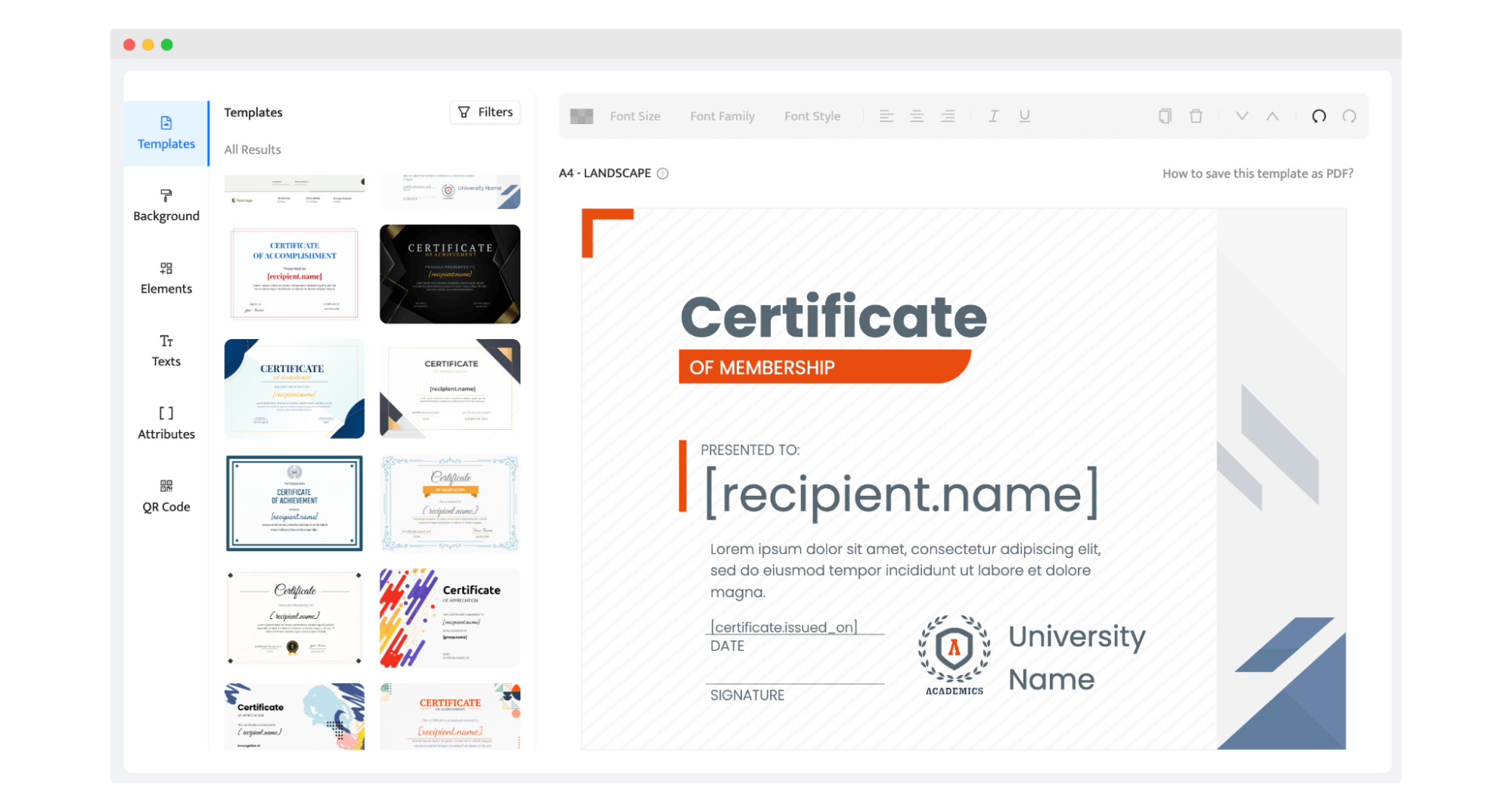Click the undo icon
The width and height of the screenshot is (1512, 812).
[1318, 116]
